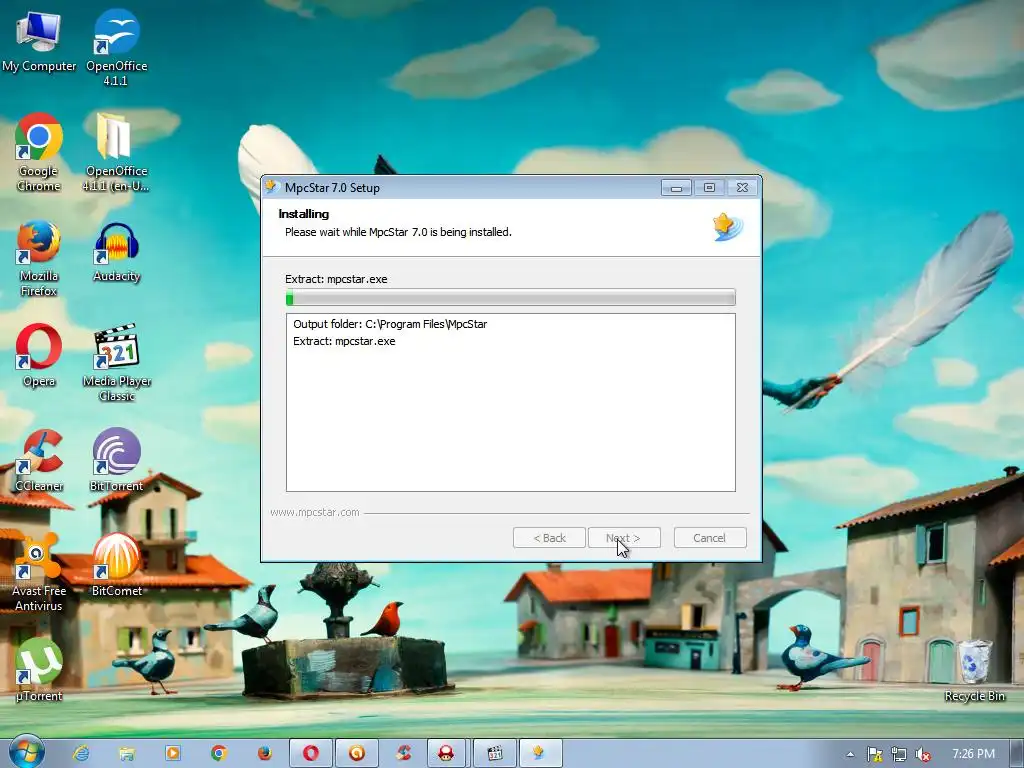Select the OpenOffice 4.1.1 (en-U... folder

pos(116,153)
